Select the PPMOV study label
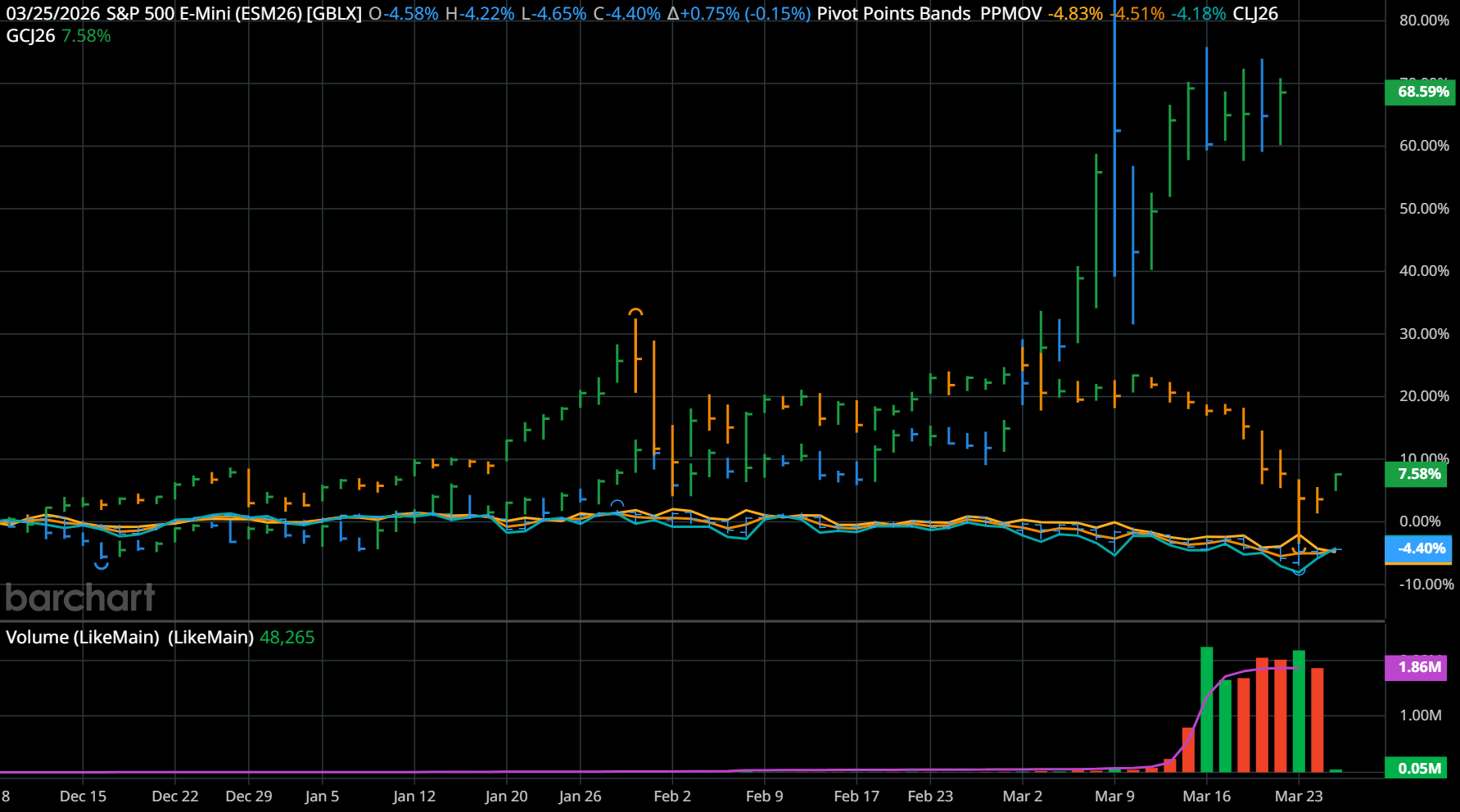The image size is (1460, 812). [1011, 14]
